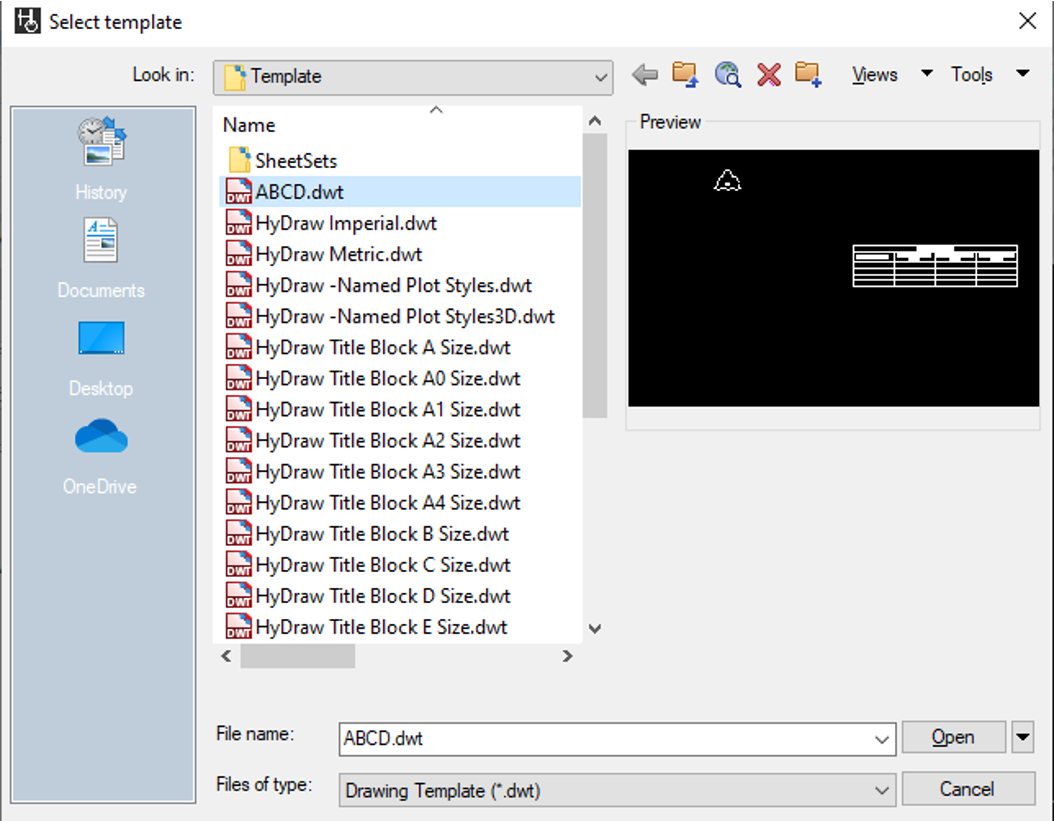1054x821 pixels.
Task: Click the Up one level folder icon
Action: 685,75
